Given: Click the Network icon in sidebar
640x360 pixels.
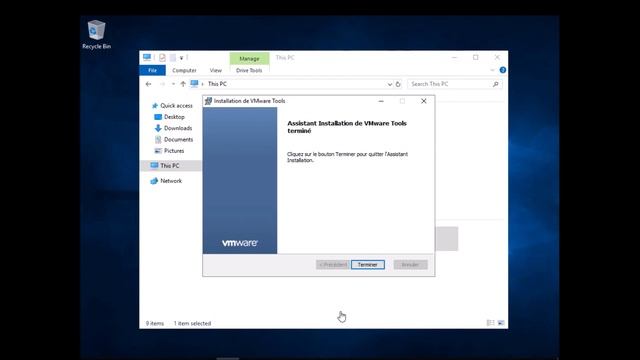Looking at the screenshot, I should tap(154, 181).
